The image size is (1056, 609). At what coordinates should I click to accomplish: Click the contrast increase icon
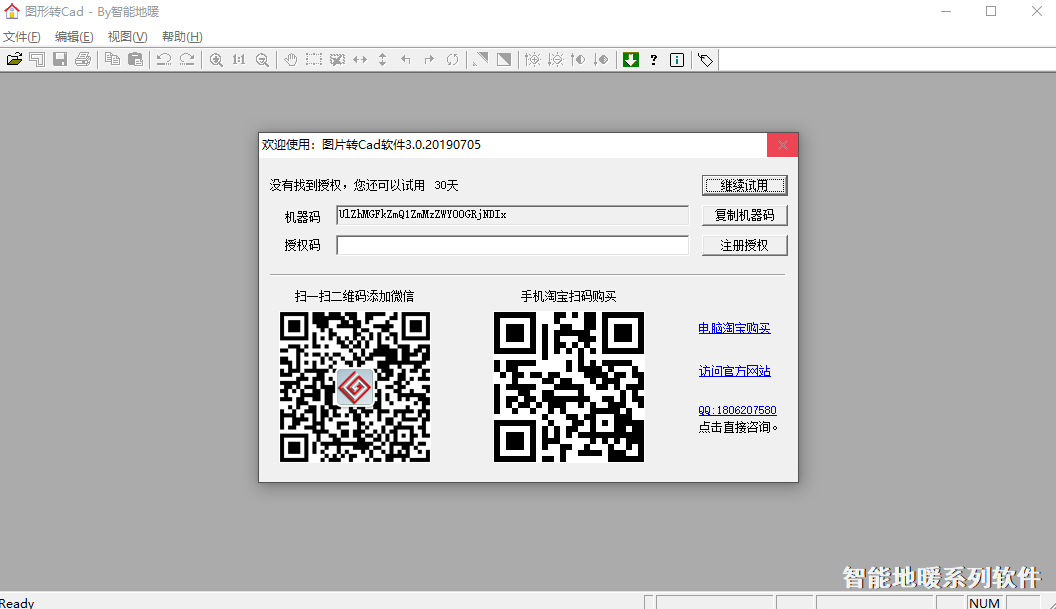[x=578, y=59]
